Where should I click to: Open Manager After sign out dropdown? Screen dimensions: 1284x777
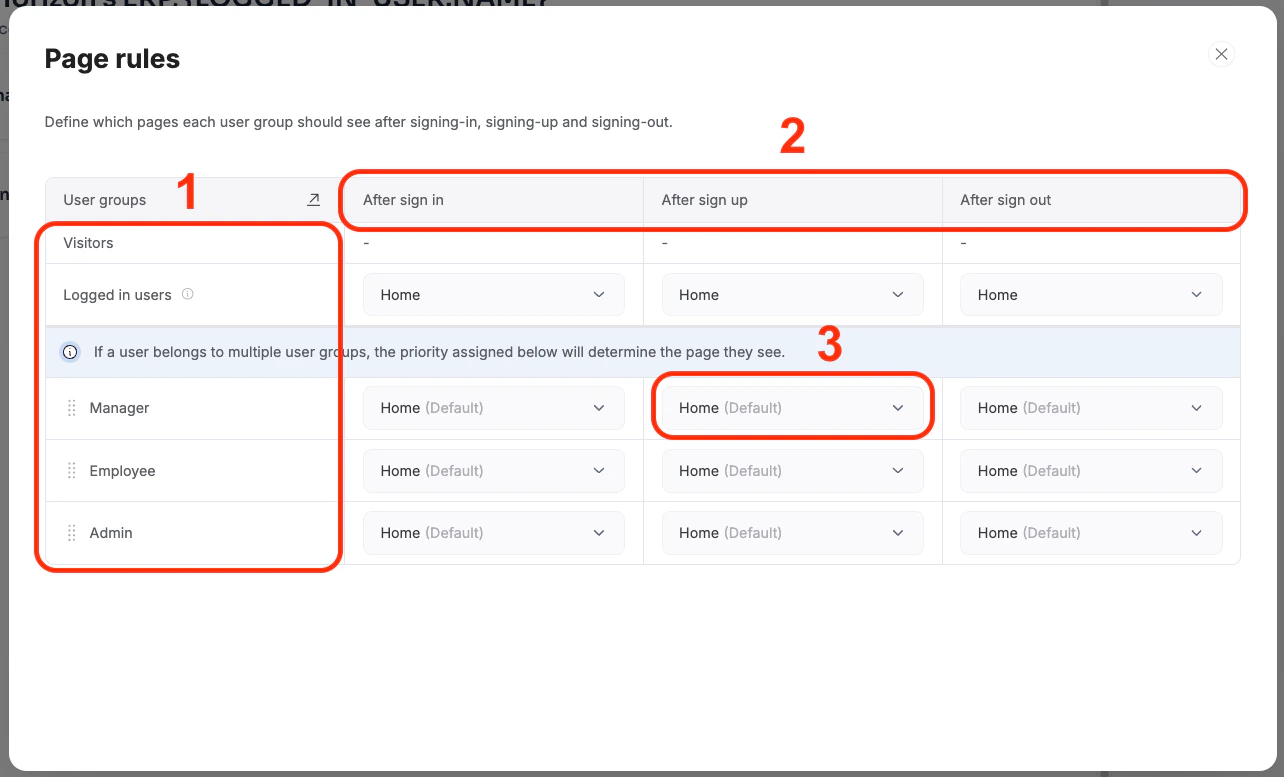point(1091,408)
